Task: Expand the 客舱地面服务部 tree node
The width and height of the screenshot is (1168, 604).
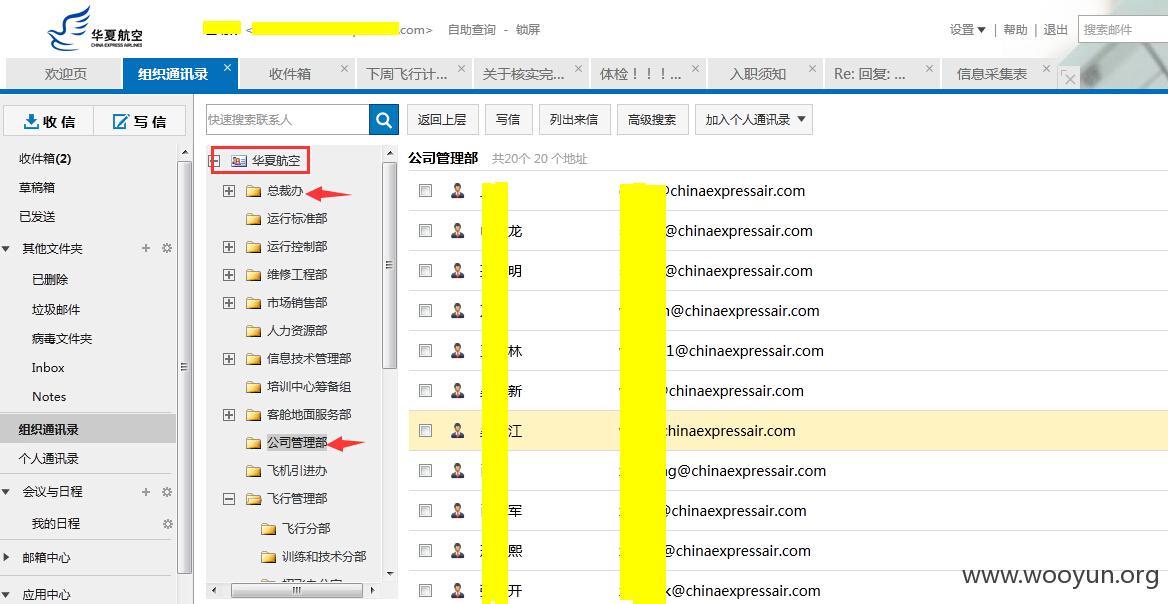Action: coord(229,415)
